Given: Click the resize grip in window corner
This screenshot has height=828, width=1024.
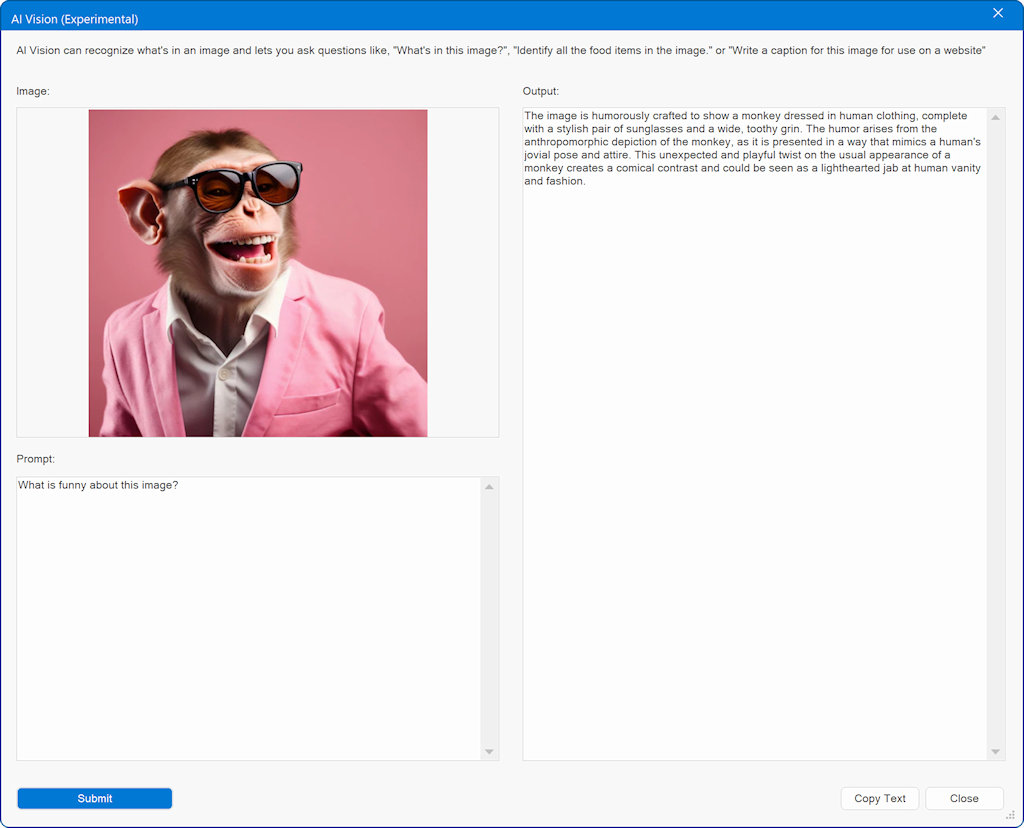Looking at the screenshot, I should [x=1011, y=815].
